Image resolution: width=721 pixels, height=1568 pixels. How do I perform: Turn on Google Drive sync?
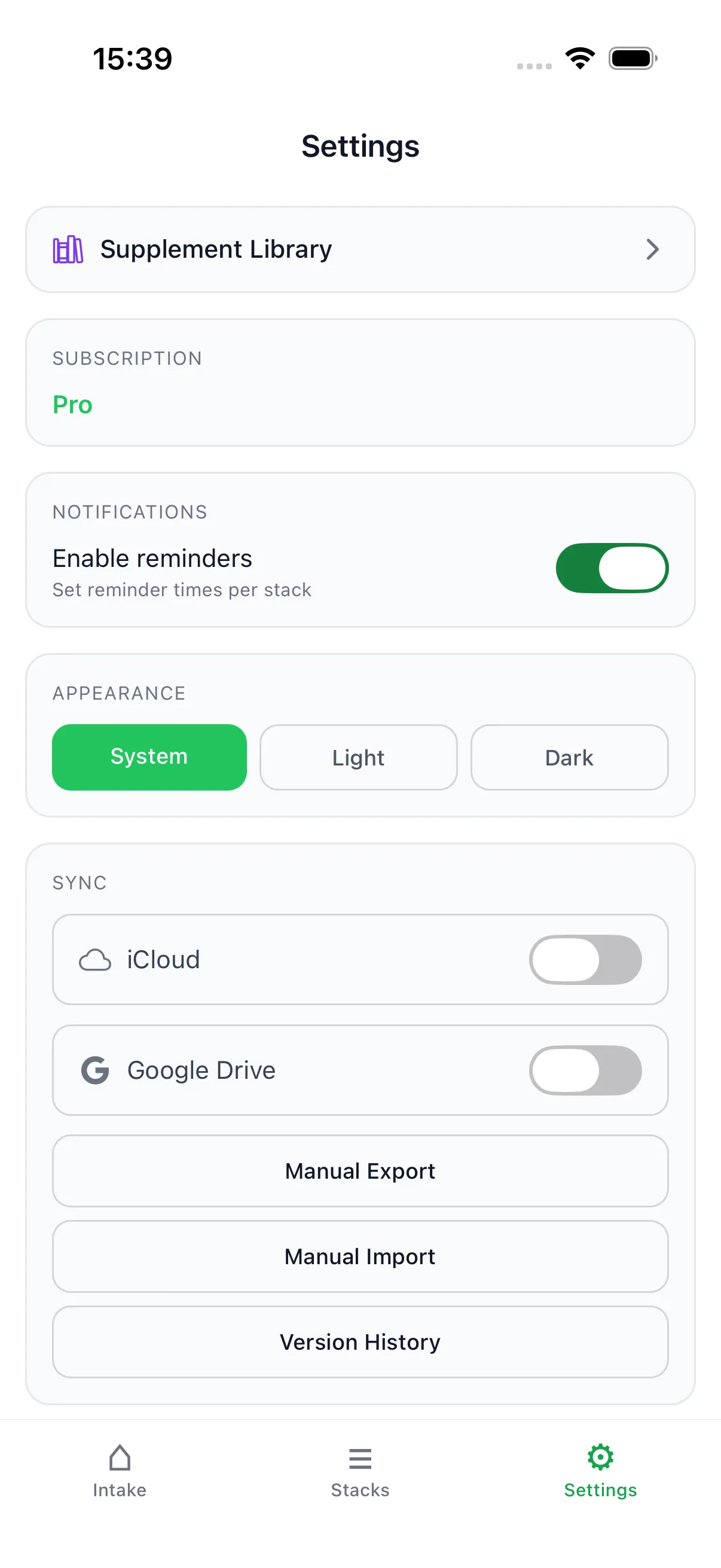pyautogui.click(x=586, y=1069)
